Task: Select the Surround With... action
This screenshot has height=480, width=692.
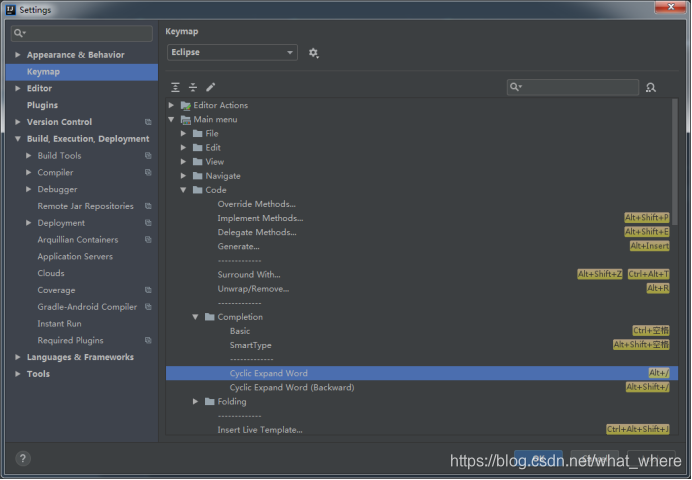Action: [249, 274]
